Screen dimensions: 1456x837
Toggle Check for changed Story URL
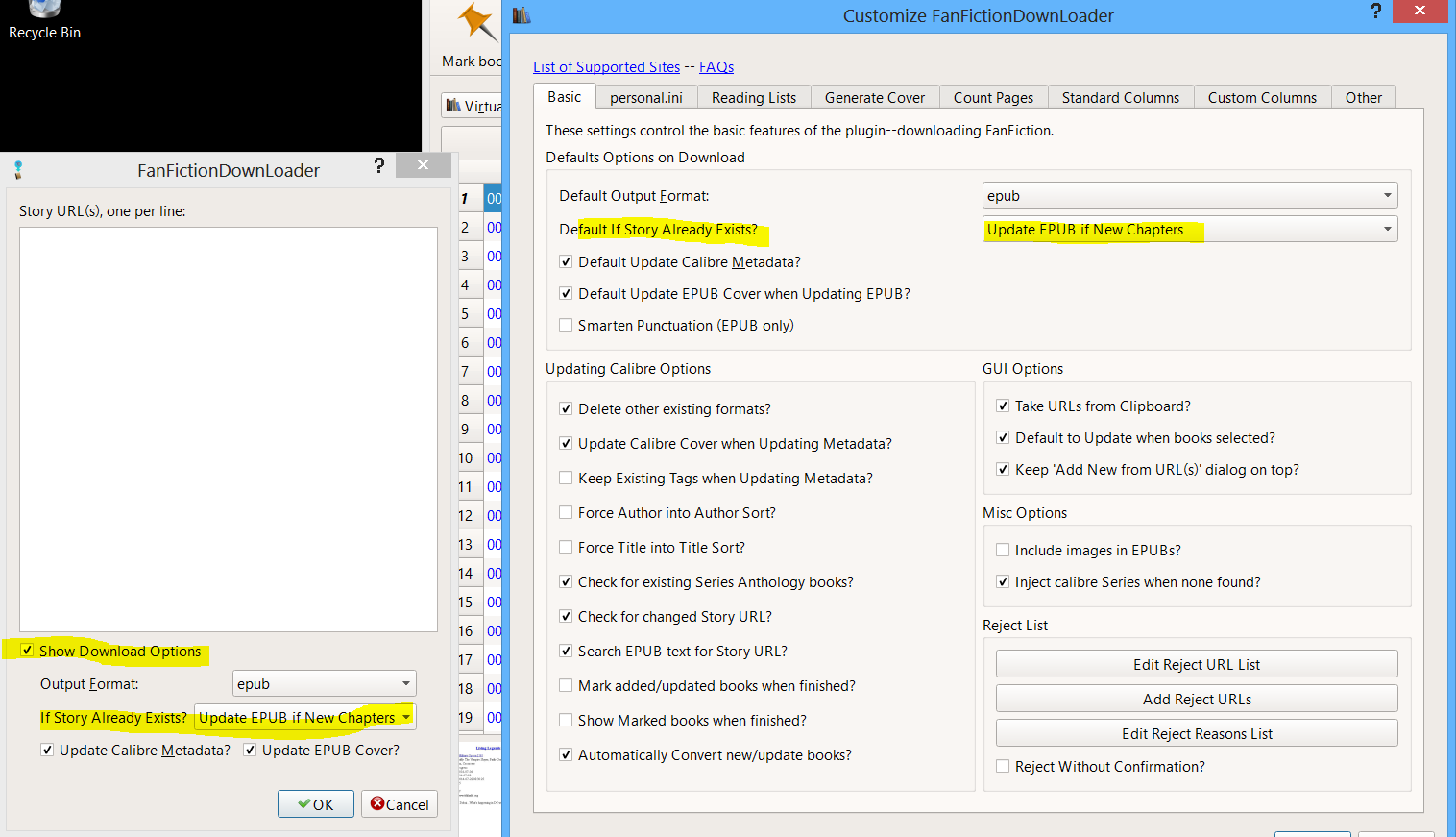coord(566,616)
